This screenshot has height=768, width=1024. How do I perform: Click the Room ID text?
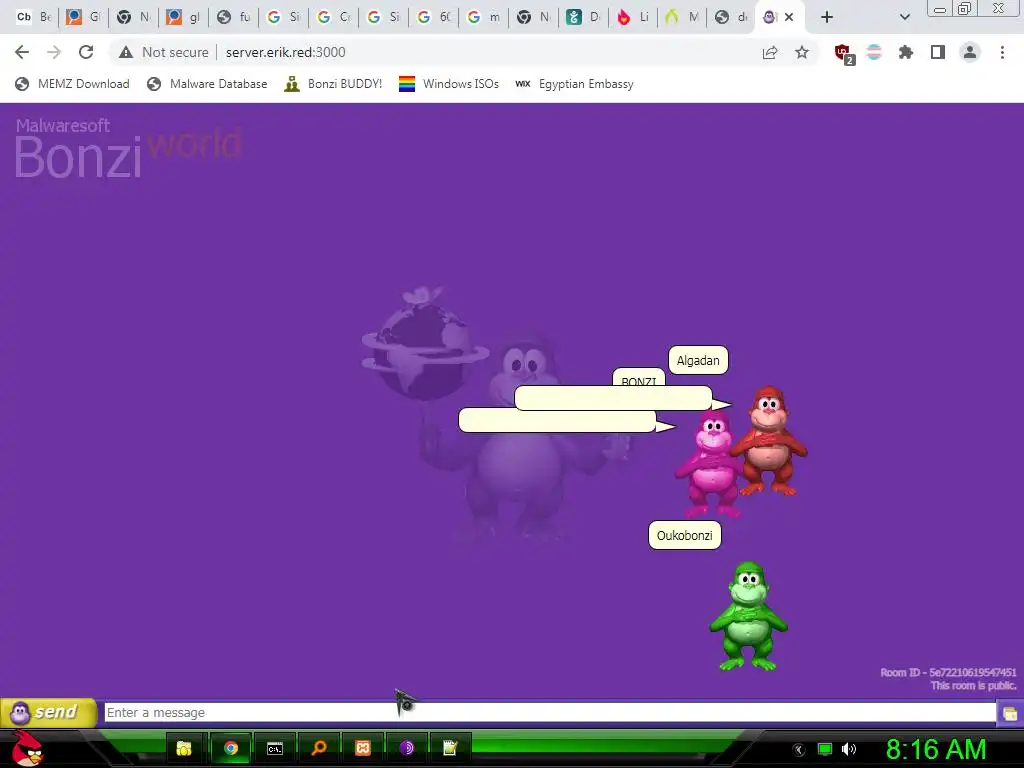pos(948,673)
